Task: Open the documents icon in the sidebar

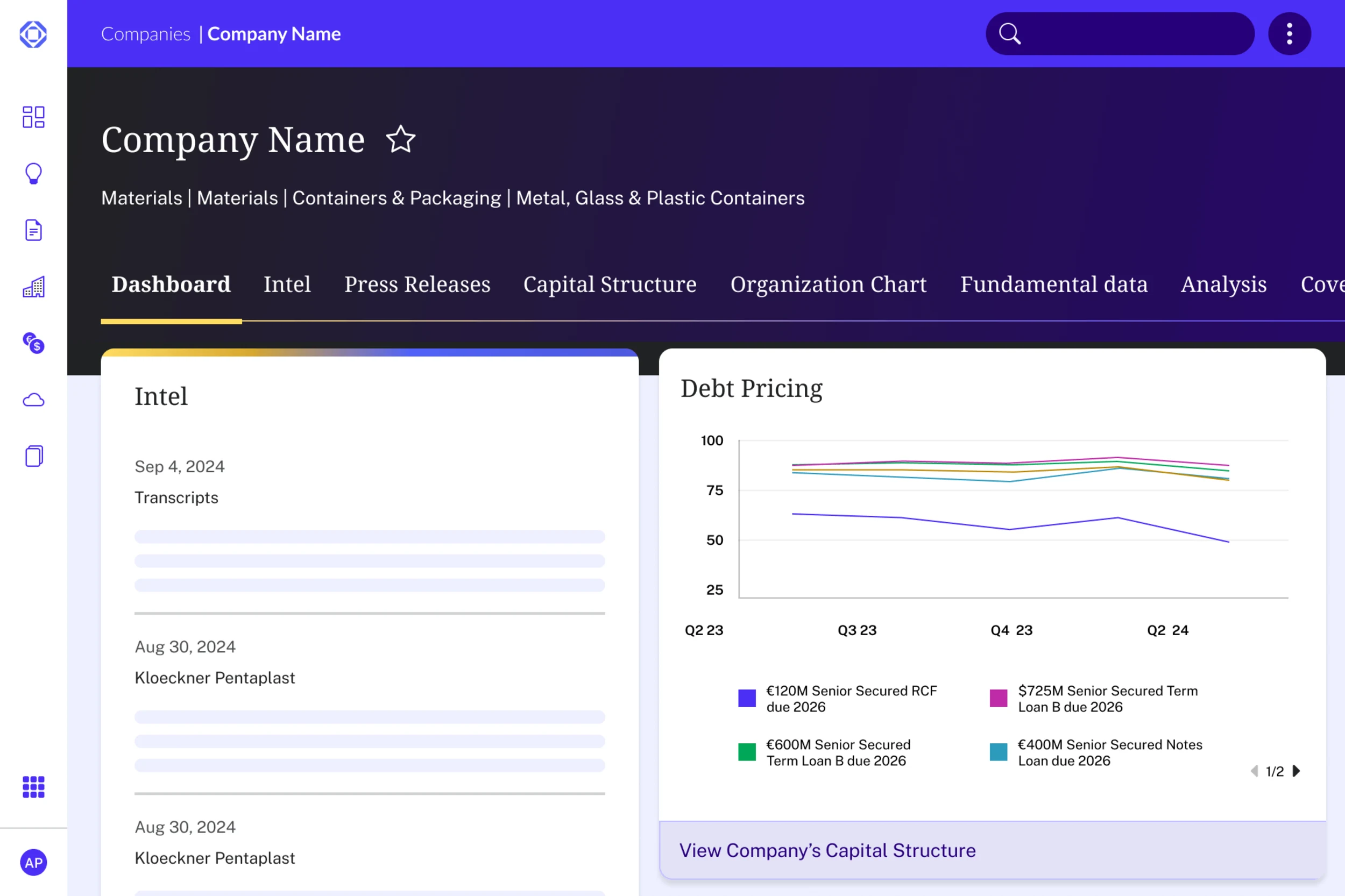Action: [x=33, y=230]
